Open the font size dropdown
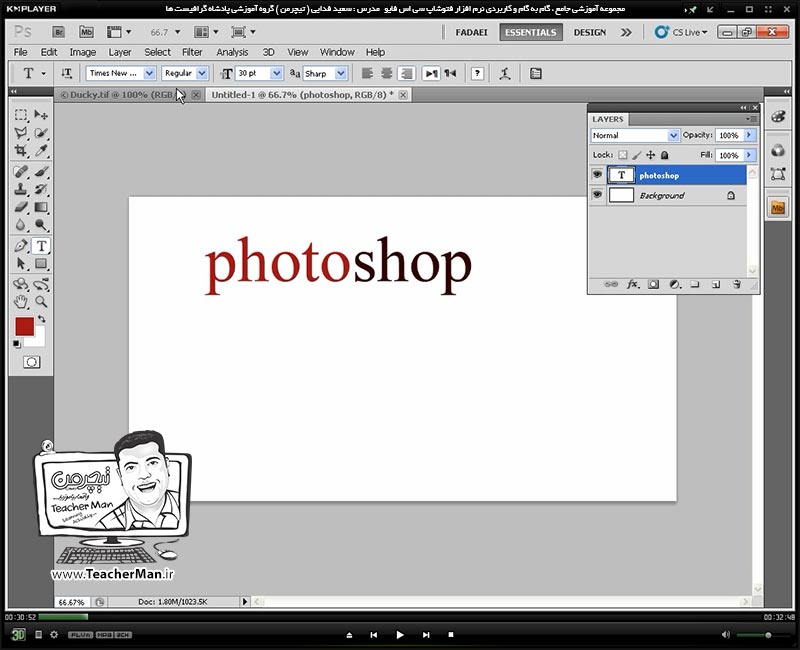Viewport: 800px width, 650px height. 277,73
